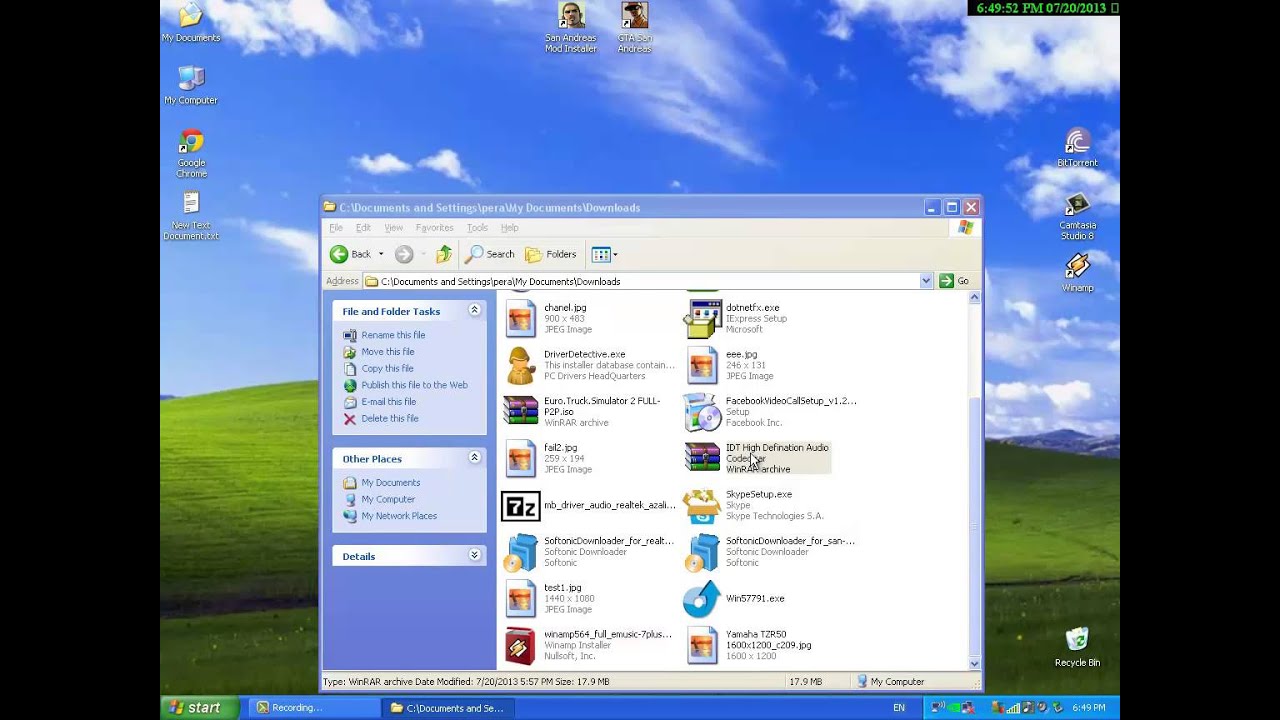Click the EN language indicator
1280x720 pixels.
899,708
